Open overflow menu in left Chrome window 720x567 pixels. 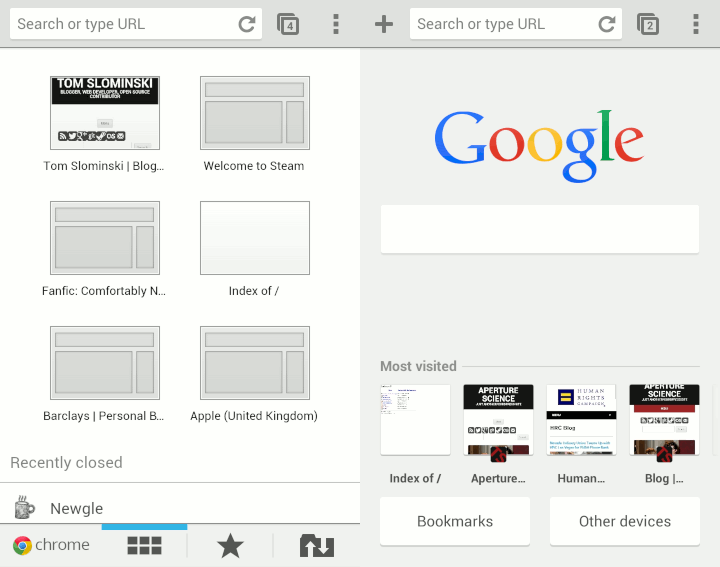click(336, 24)
